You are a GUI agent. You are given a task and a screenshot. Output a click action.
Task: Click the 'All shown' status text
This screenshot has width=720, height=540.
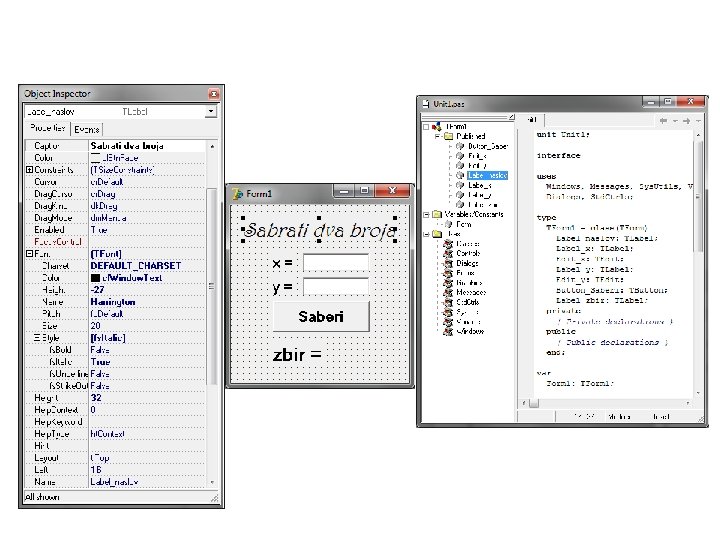42,497
